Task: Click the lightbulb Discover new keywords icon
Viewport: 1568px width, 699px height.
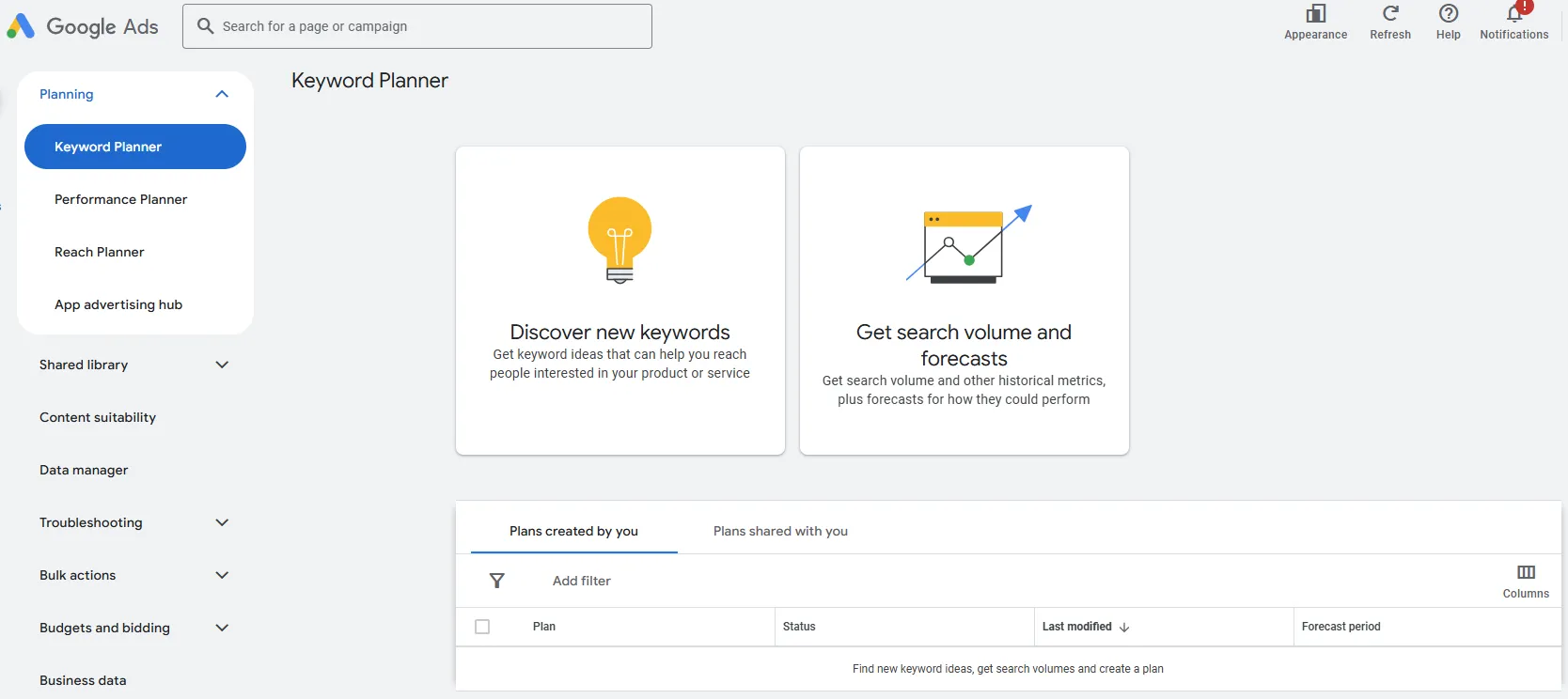Action: pos(619,241)
